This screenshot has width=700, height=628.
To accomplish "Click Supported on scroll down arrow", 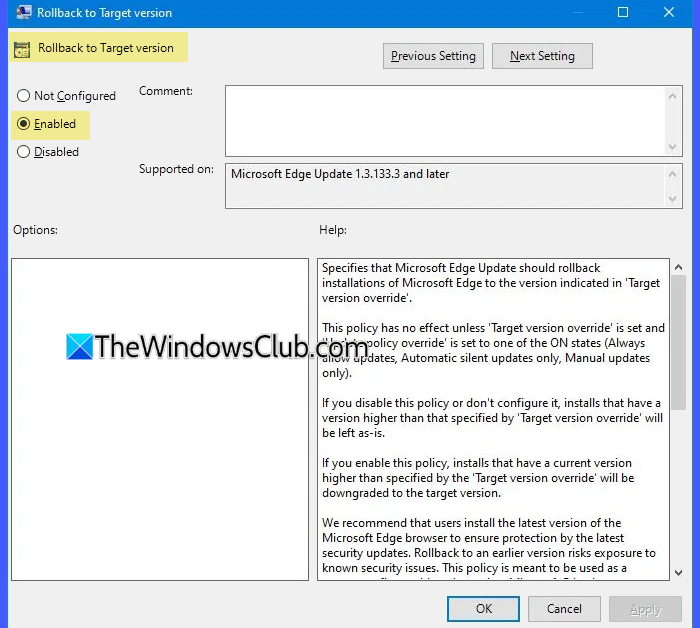I will point(673,199).
